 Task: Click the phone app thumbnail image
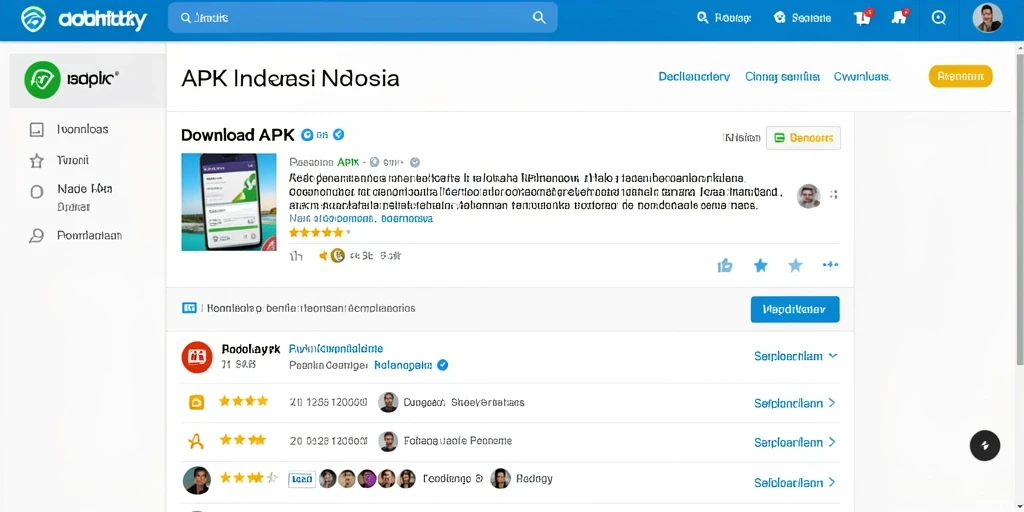click(x=229, y=202)
